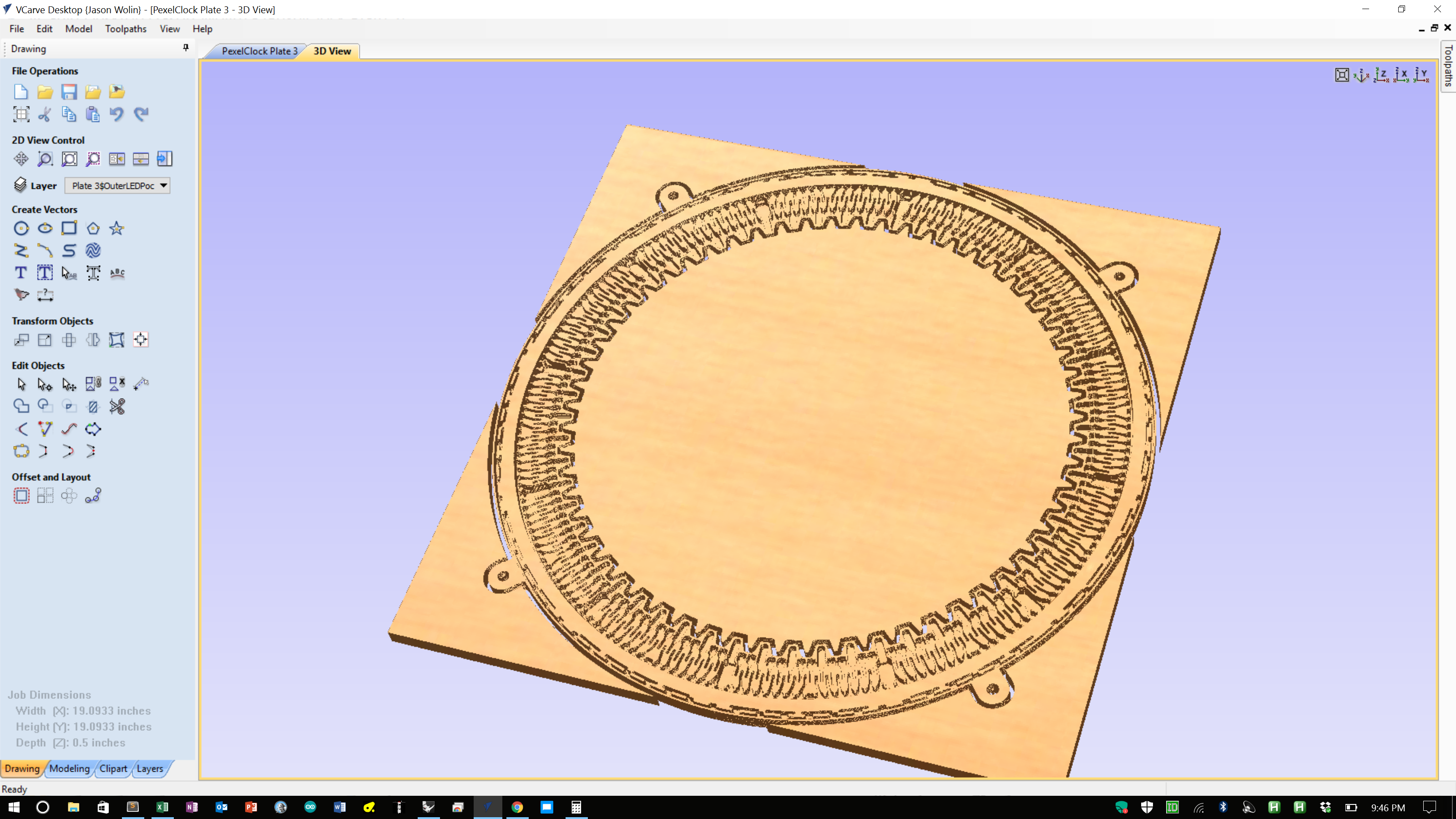Image resolution: width=1456 pixels, height=819 pixels.
Task: Select the Draw Circle tool
Action: pos(21,228)
